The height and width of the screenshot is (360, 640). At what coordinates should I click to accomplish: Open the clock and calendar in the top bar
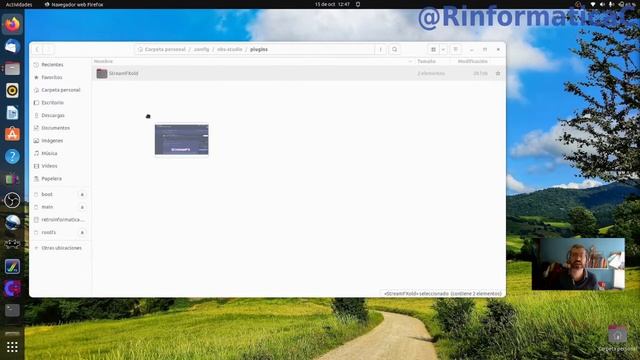click(x=332, y=4)
